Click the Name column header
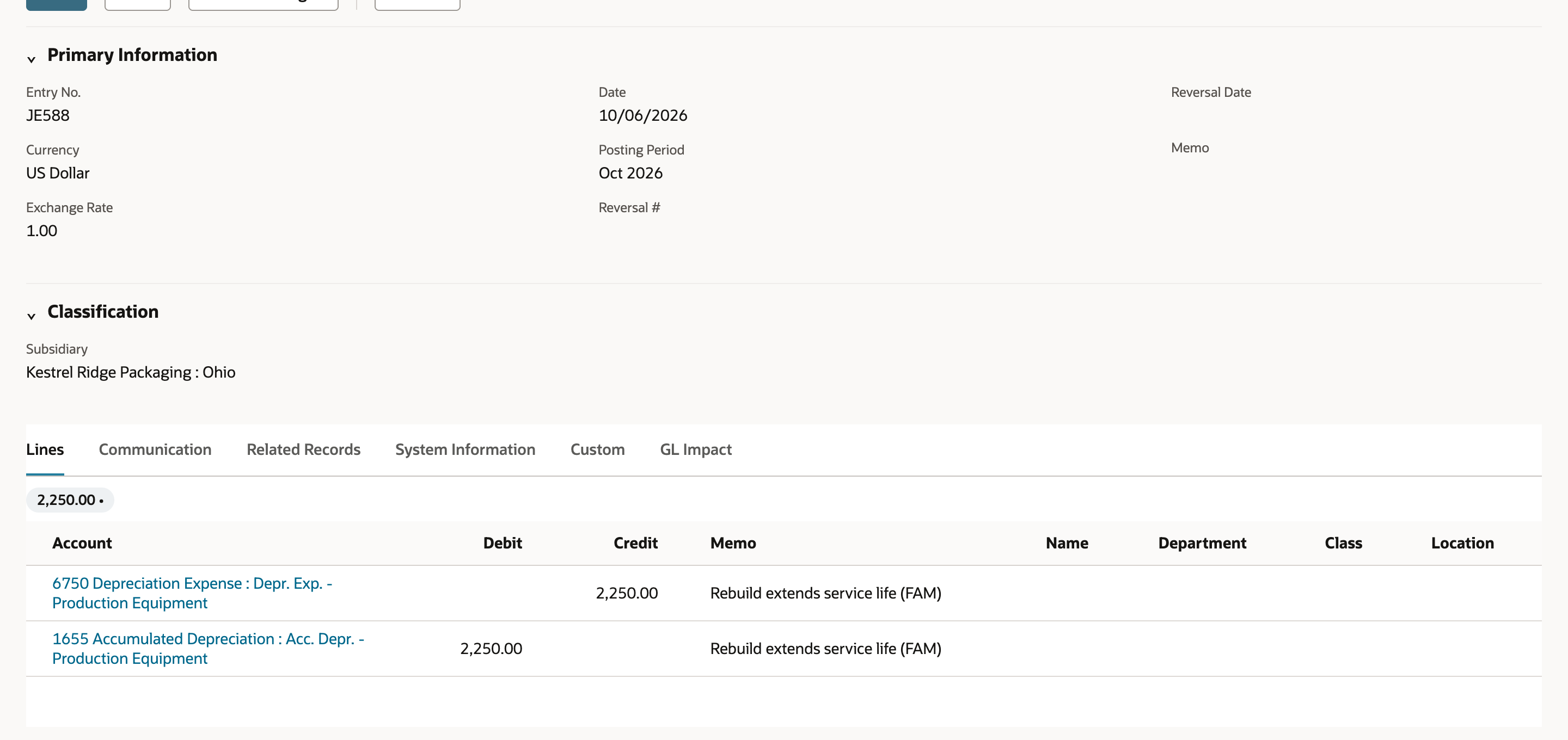 [x=1067, y=543]
